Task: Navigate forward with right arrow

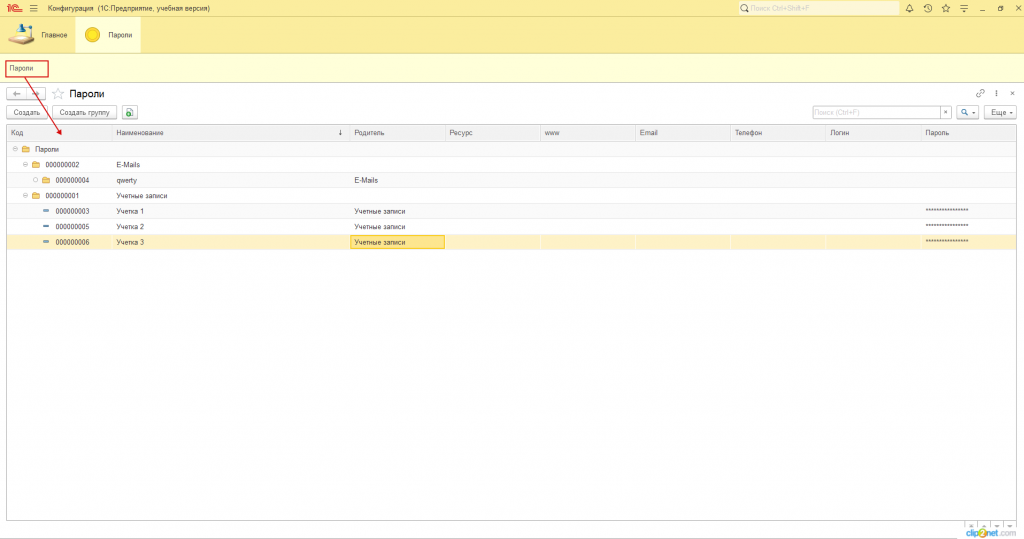Action: coord(36,93)
